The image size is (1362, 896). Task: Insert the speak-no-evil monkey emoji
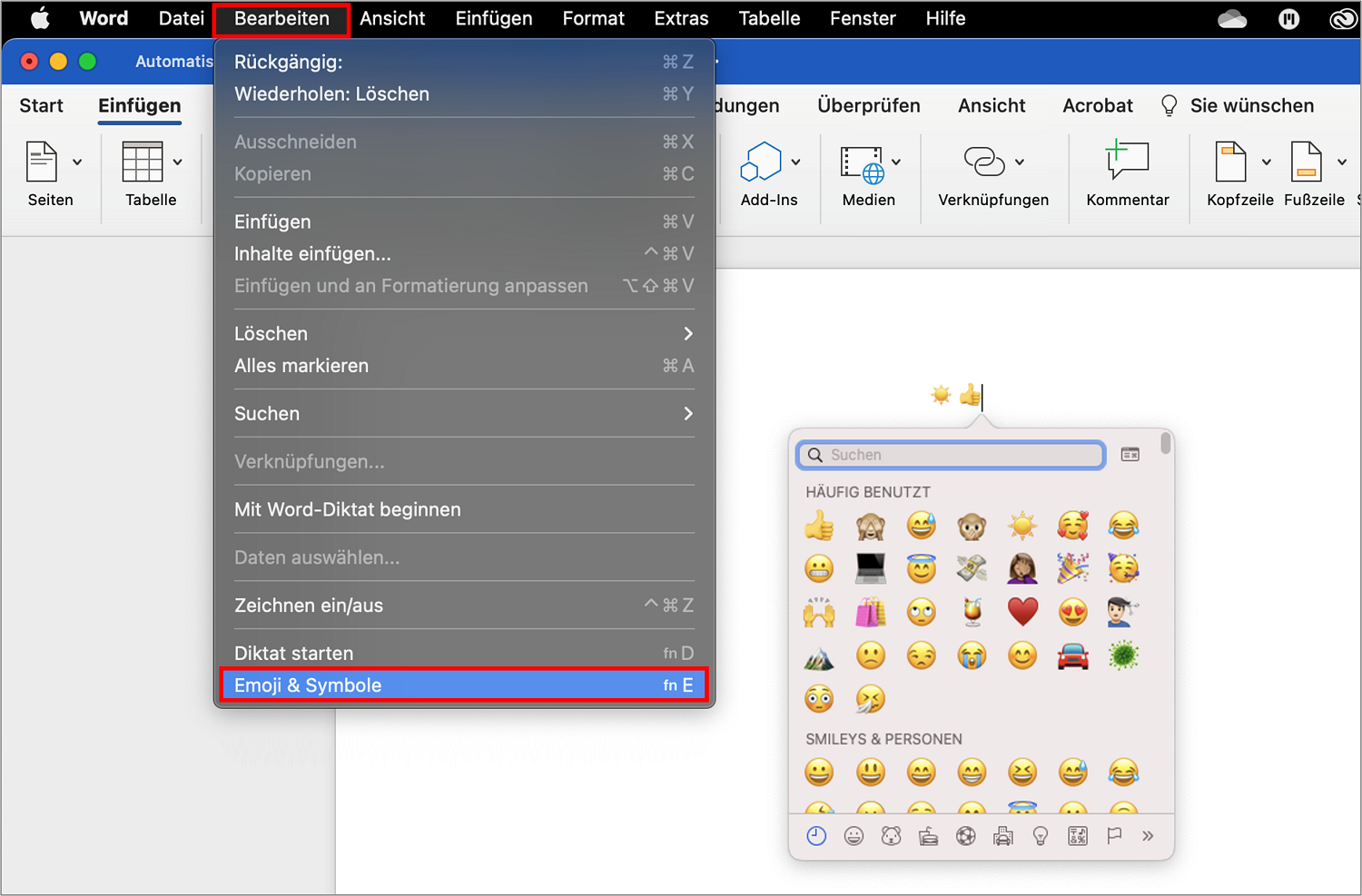tap(972, 525)
